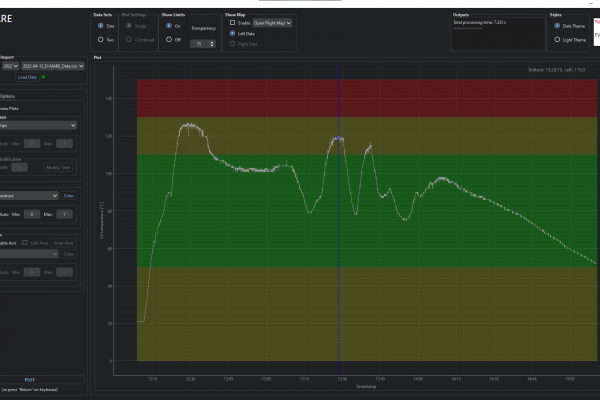Click the X-axis variable dropdown arrow
Screen dimensions: 600x400
(x=73, y=125)
